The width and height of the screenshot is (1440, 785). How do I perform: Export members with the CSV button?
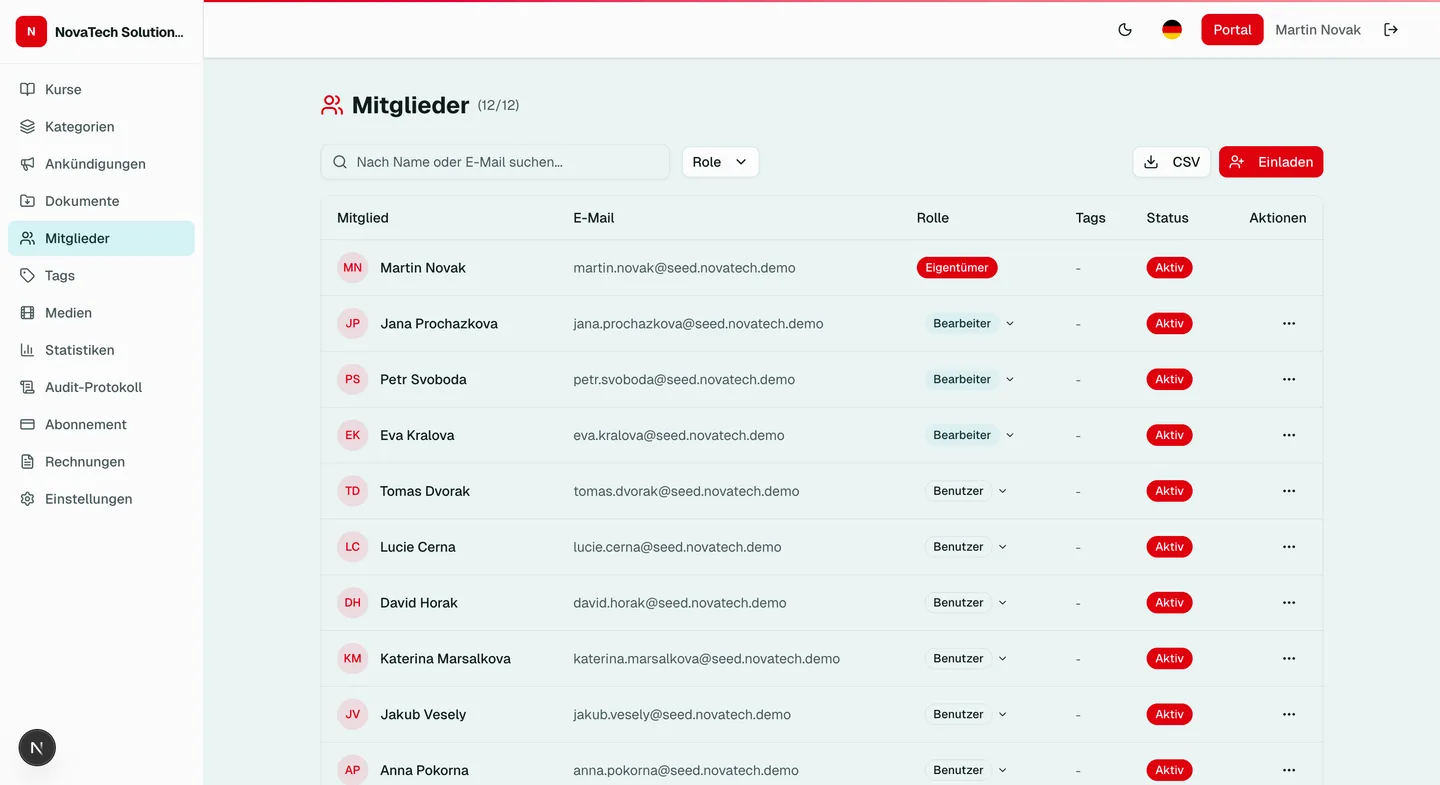tap(1171, 161)
